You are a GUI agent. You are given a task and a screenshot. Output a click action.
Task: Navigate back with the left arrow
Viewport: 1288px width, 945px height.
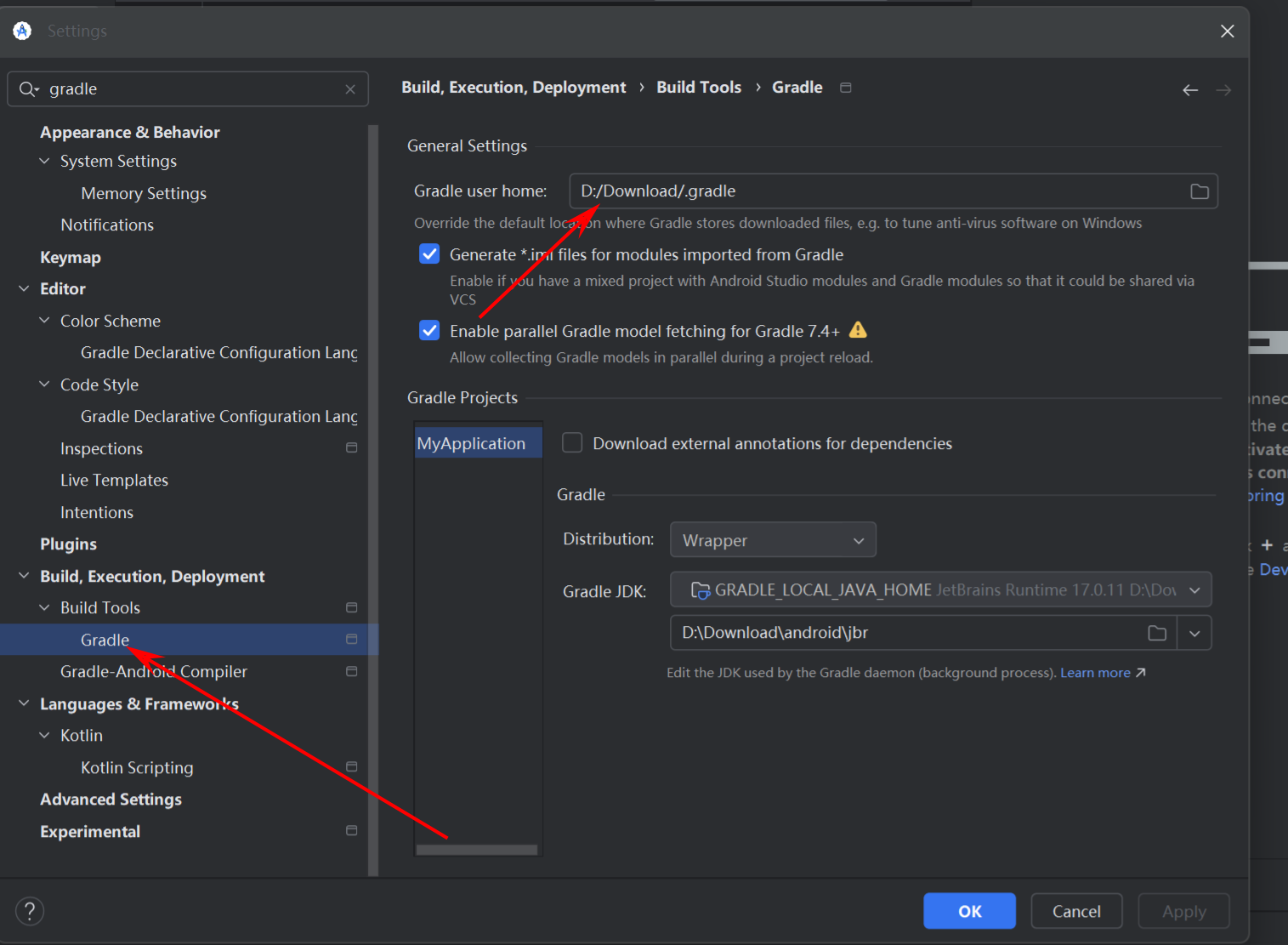point(1190,90)
